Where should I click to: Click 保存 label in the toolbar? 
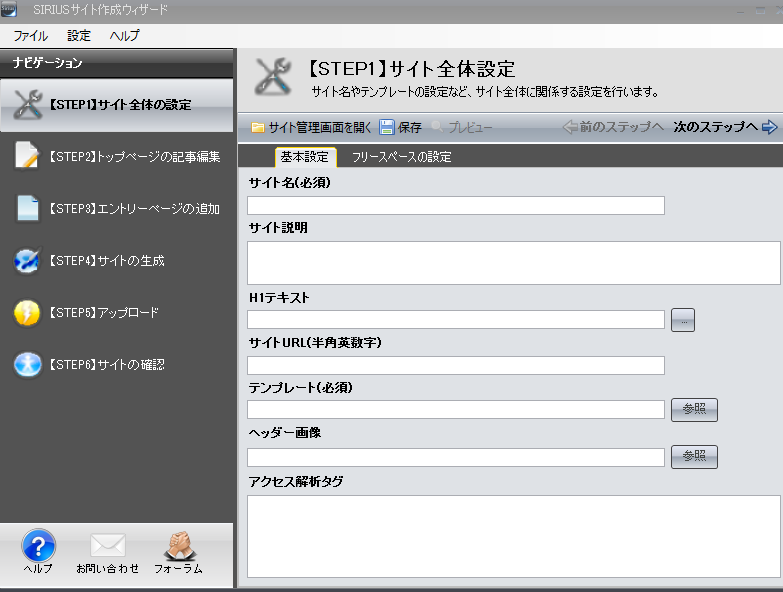tap(409, 128)
